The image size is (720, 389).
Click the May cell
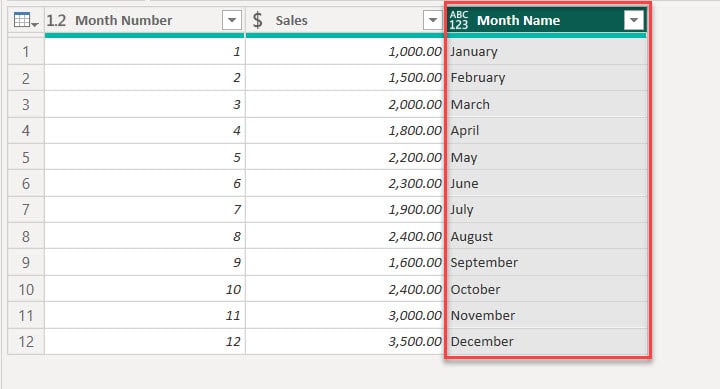(546, 157)
